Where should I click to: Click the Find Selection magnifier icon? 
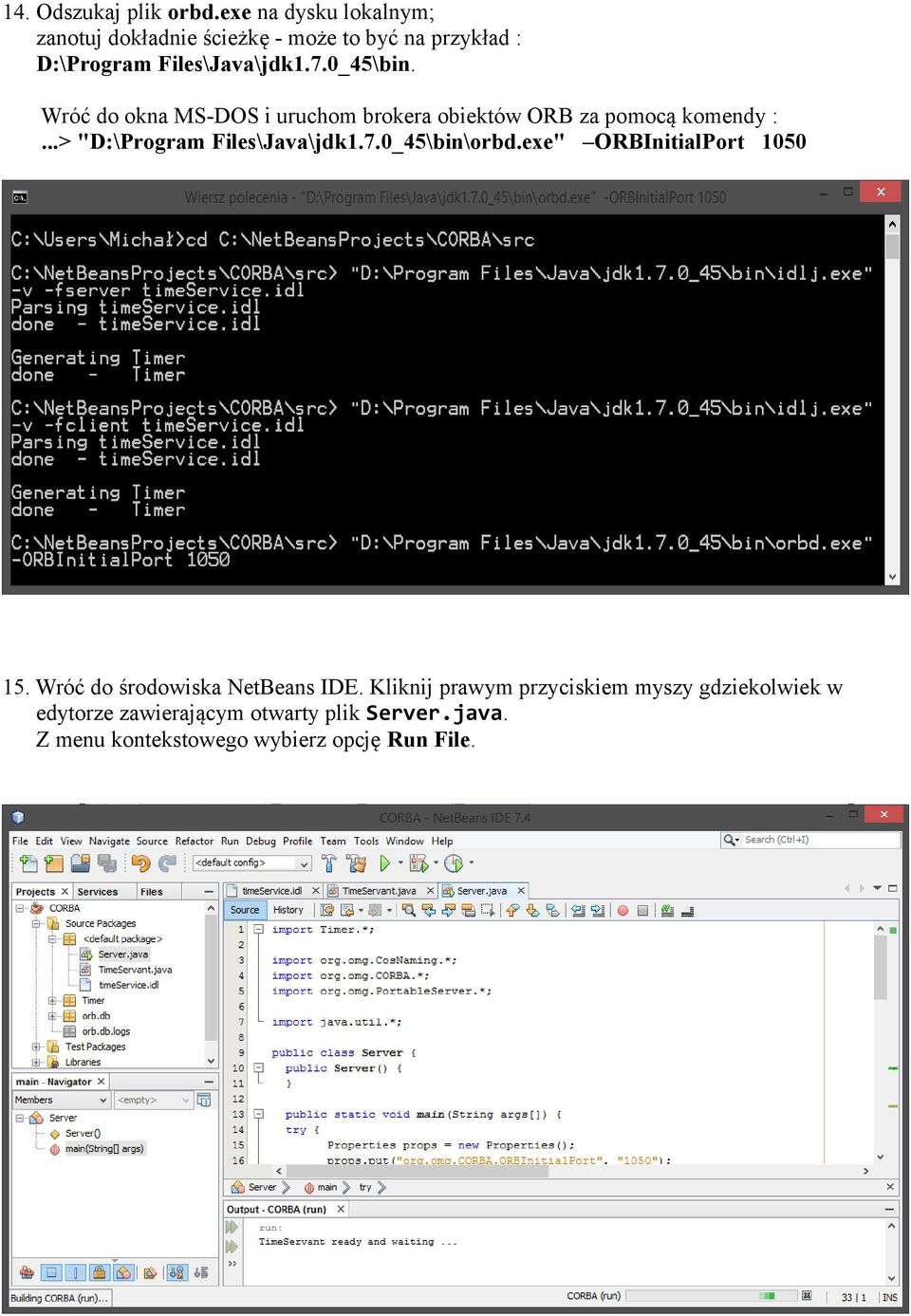(409, 910)
